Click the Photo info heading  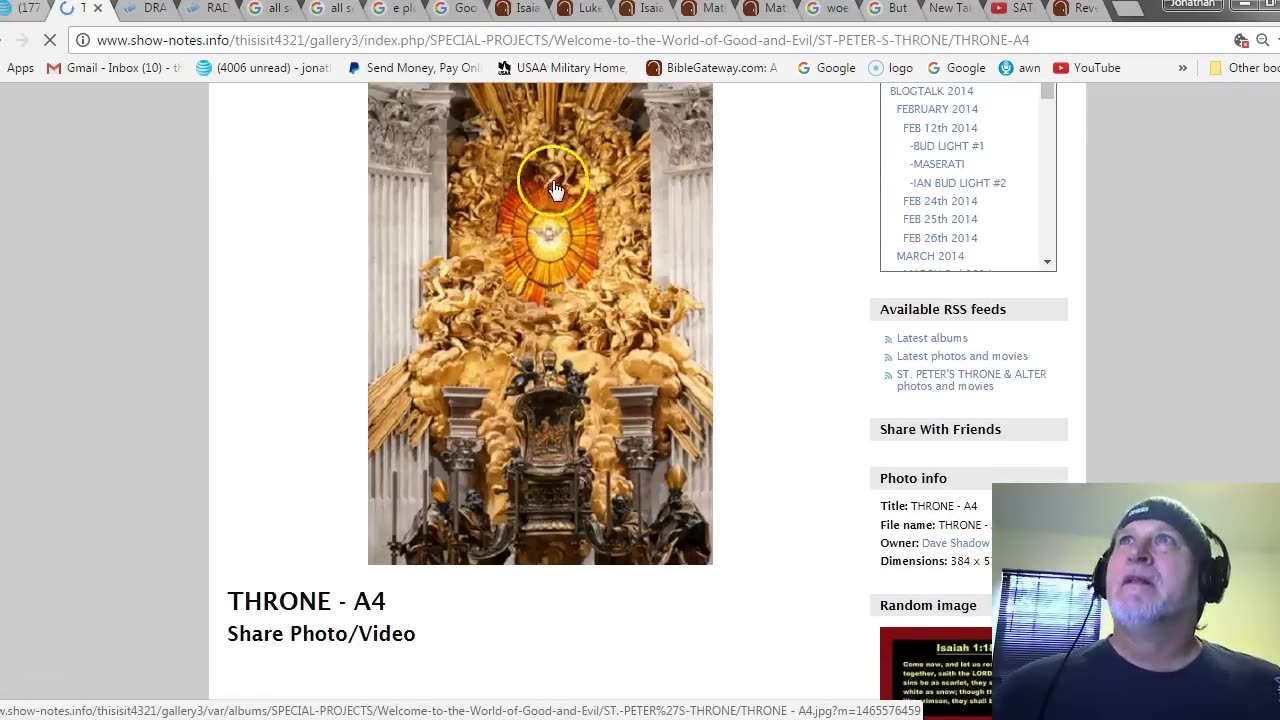913,478
